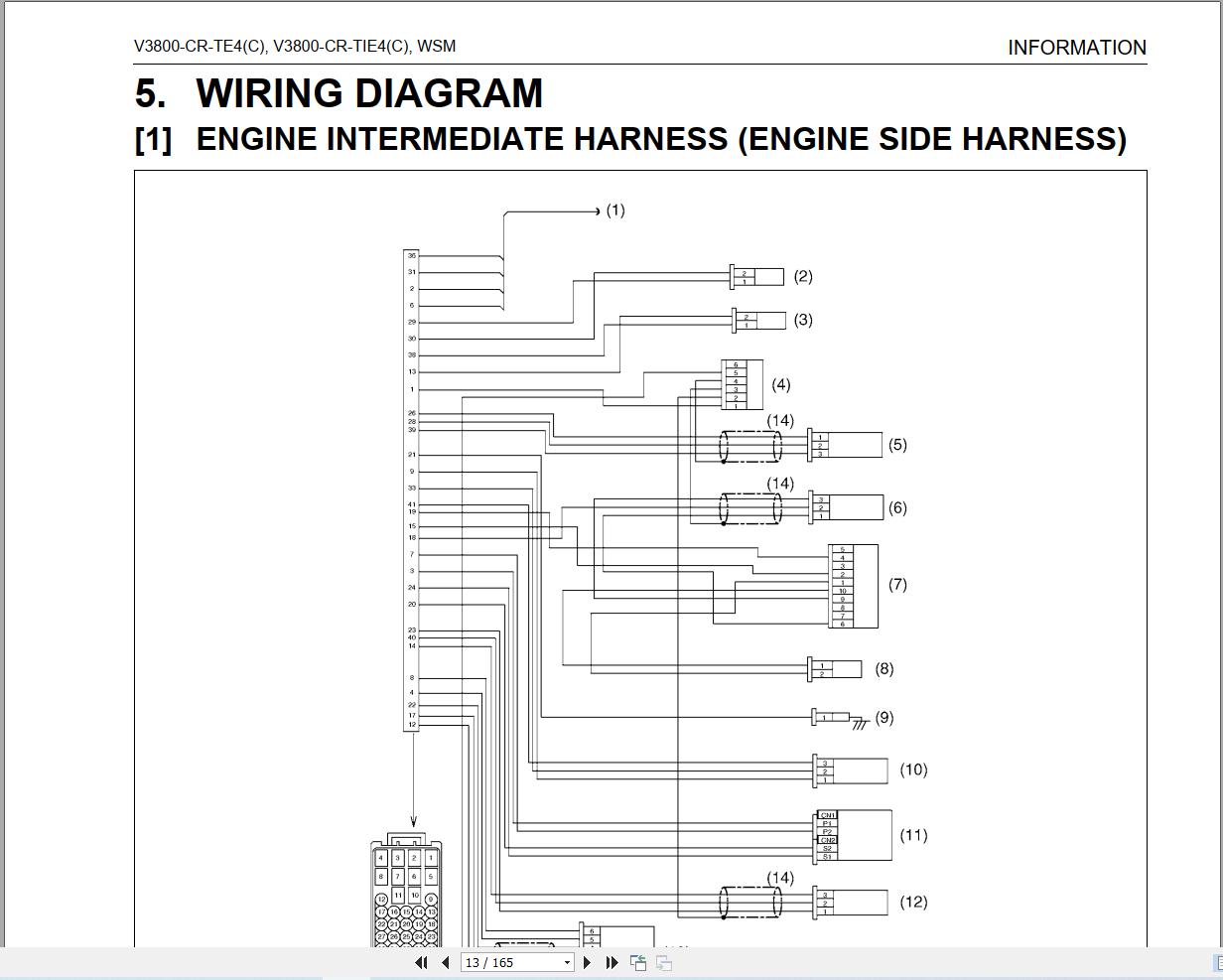Click the previous view icon

(x=638, y=962)
